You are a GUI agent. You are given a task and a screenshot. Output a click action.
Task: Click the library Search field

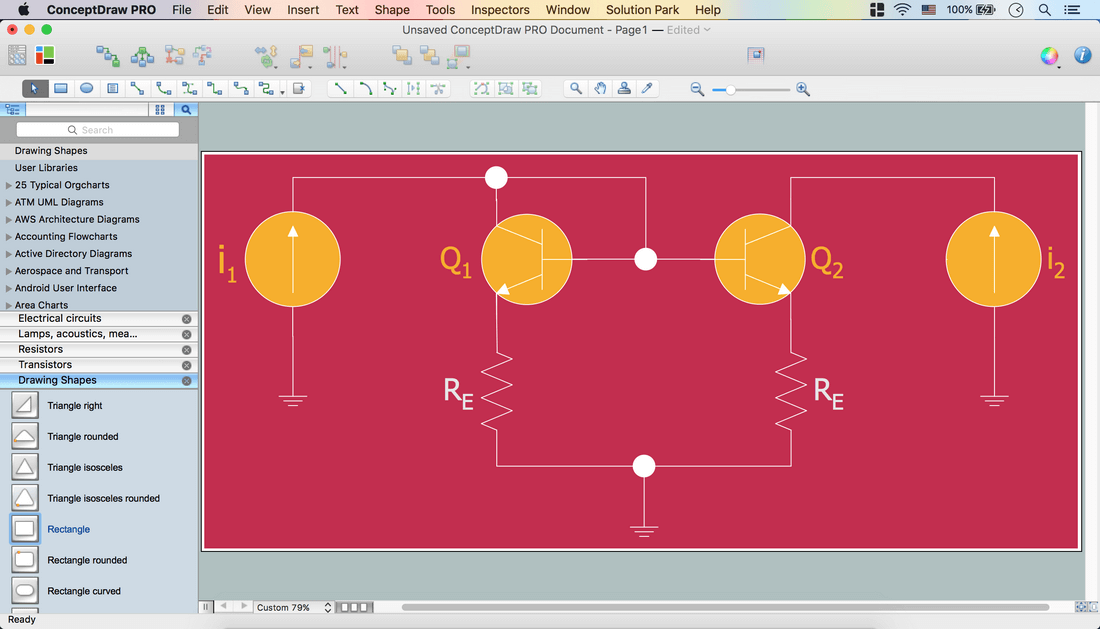point(98,130)
